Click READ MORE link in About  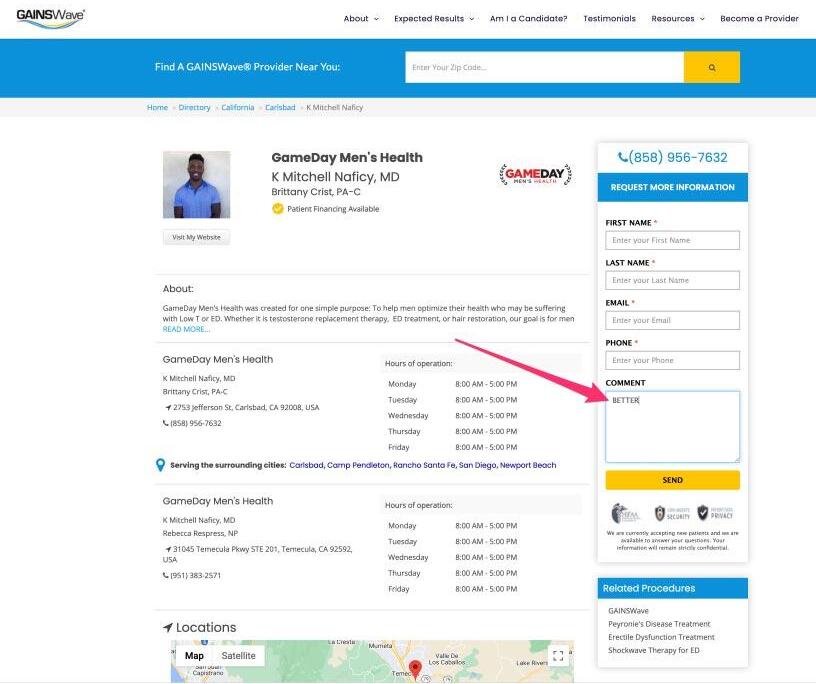(x=186, y=329)
